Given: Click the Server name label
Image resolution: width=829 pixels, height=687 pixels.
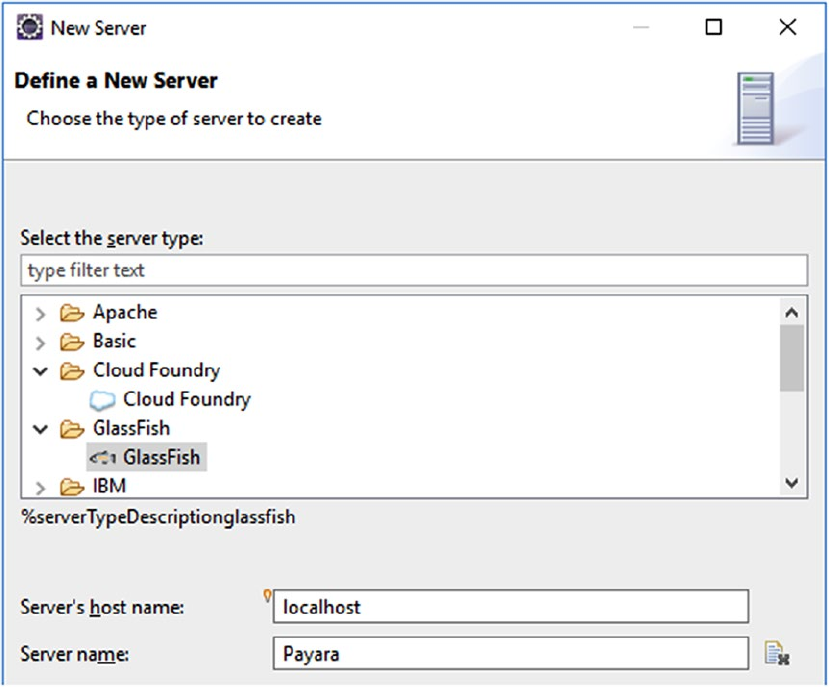Looking at the screenshot, I should [75, 654].
